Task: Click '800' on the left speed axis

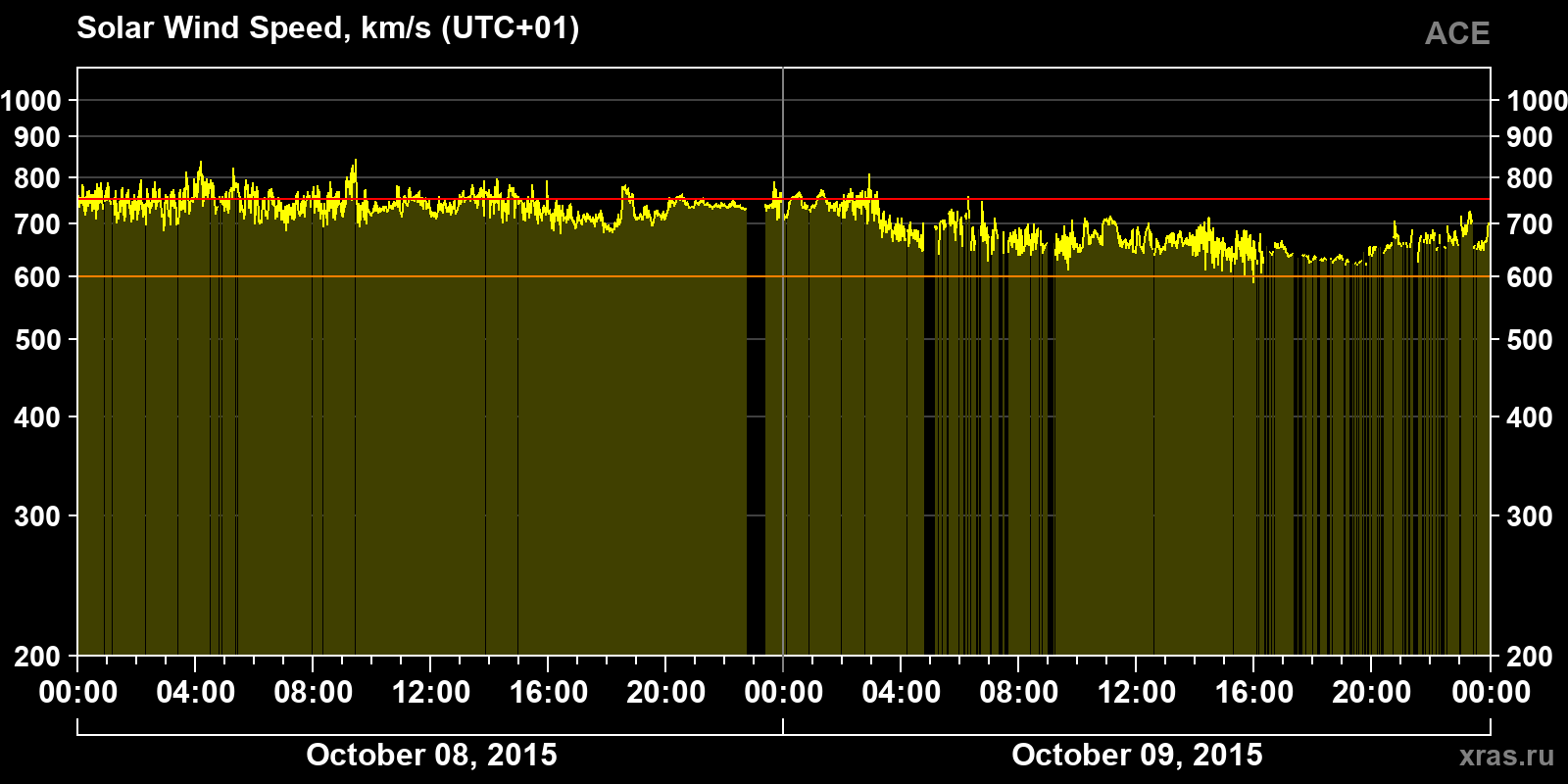Action: pyautogui.click(x=37, y=178)
